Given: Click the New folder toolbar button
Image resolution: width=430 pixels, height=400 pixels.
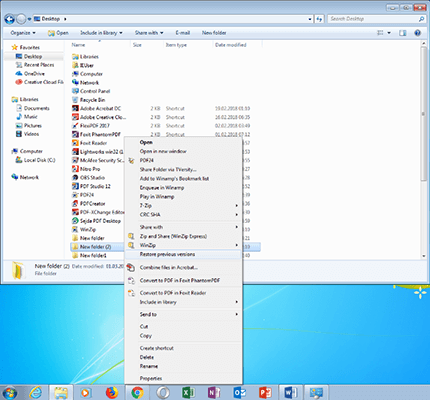Looking at the screenshot, I should [214, 33].
